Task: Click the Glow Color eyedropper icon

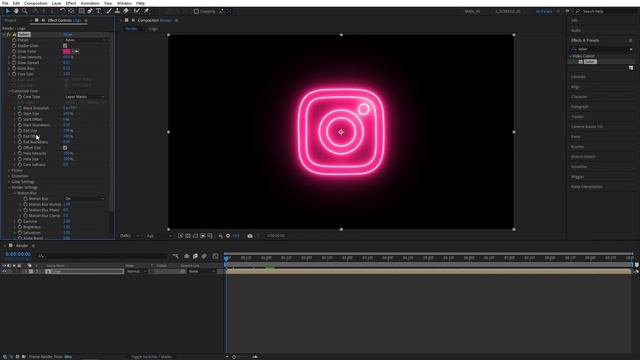Action: (76, 51)
